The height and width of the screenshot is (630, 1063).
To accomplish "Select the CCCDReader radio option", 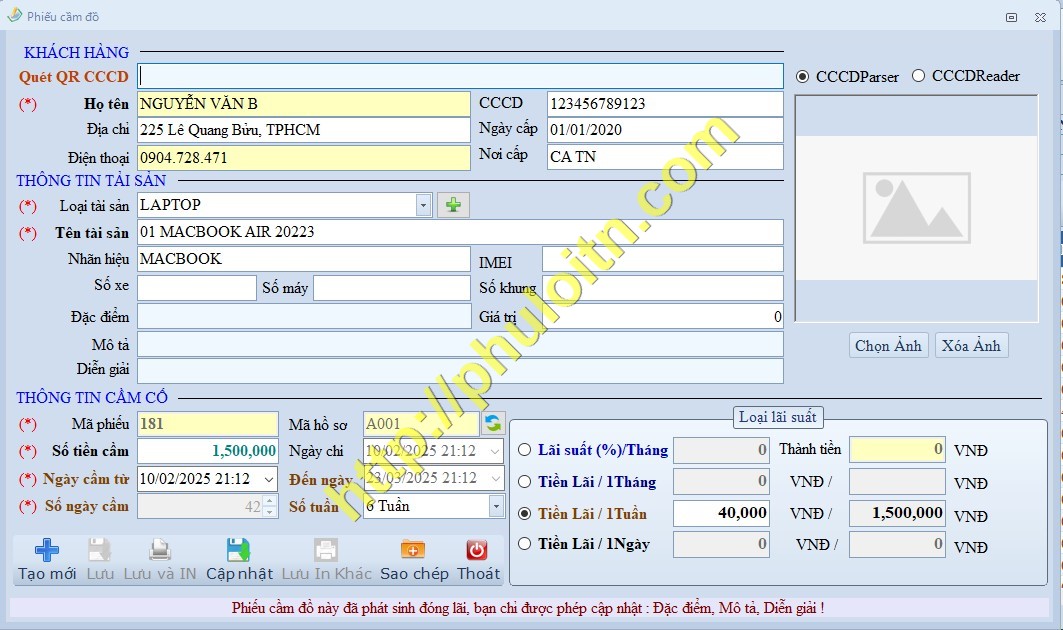I will [x=919, y=76].
